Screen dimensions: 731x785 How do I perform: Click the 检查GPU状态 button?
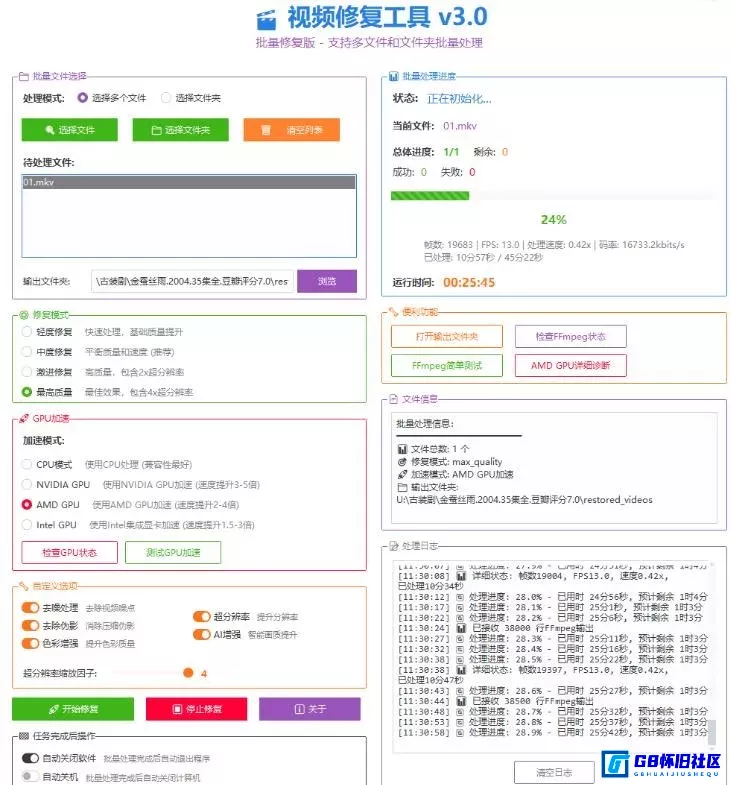(x=70, y=552)
